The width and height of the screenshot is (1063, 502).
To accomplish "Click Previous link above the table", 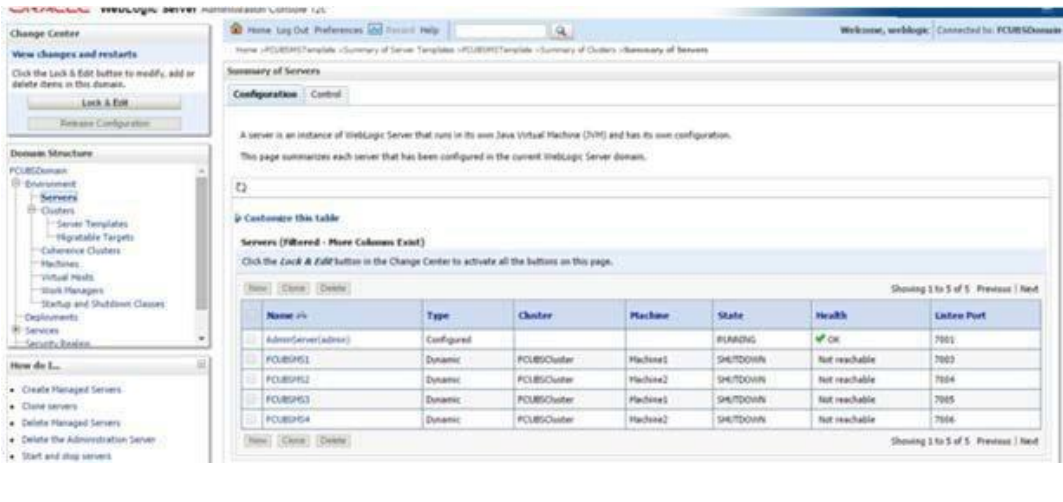I will pos(994,289).
